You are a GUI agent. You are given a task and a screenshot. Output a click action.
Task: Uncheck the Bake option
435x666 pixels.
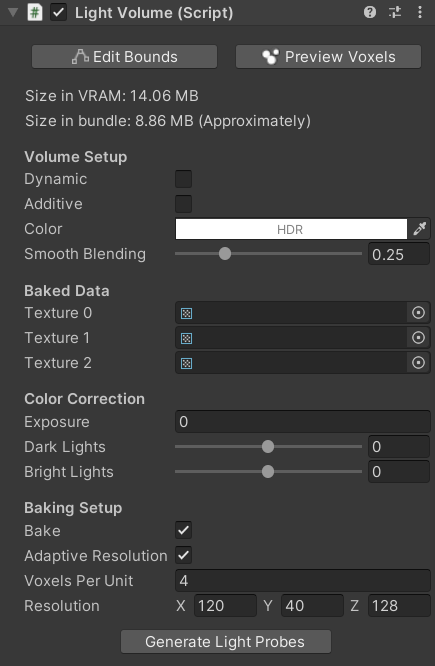pos(184,530)
